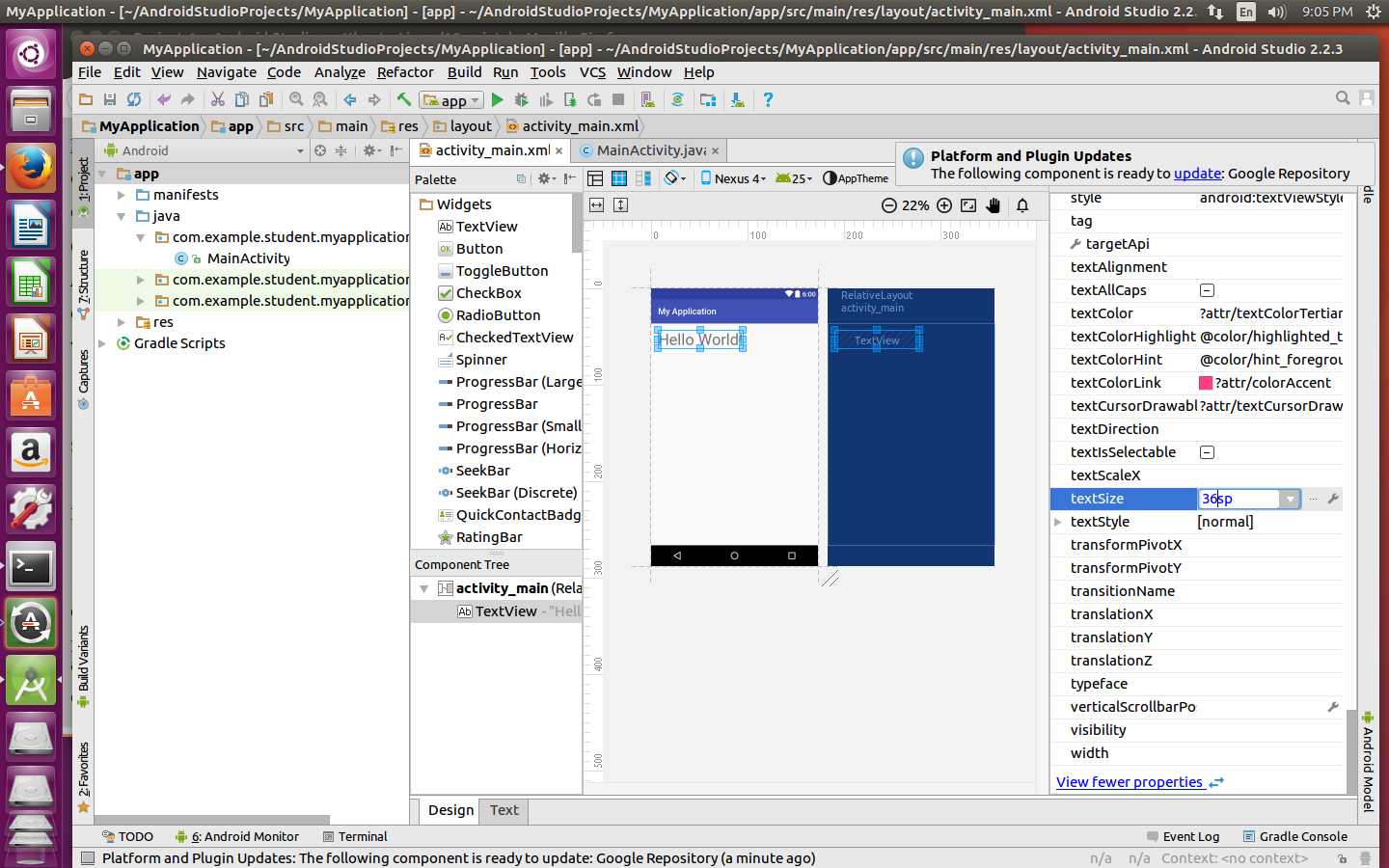Switch to the Text tab of the editor

(x=504, y=810)
